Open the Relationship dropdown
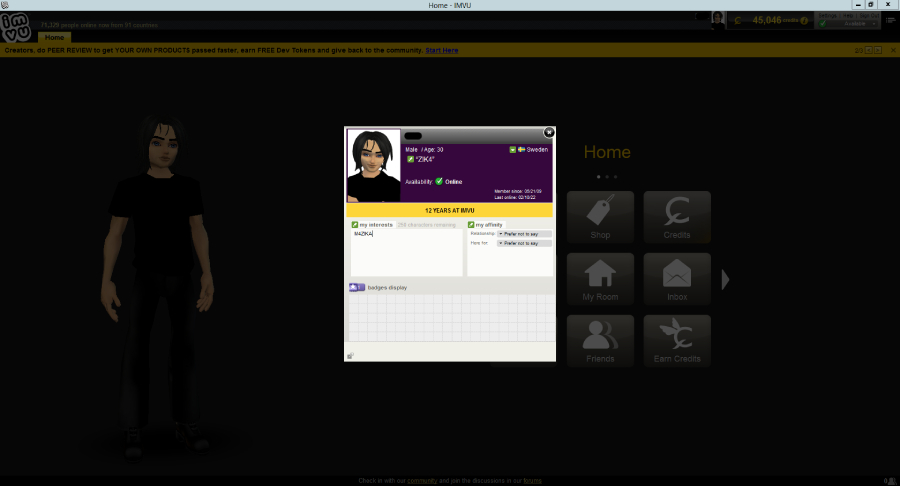 tap(524, 234)
